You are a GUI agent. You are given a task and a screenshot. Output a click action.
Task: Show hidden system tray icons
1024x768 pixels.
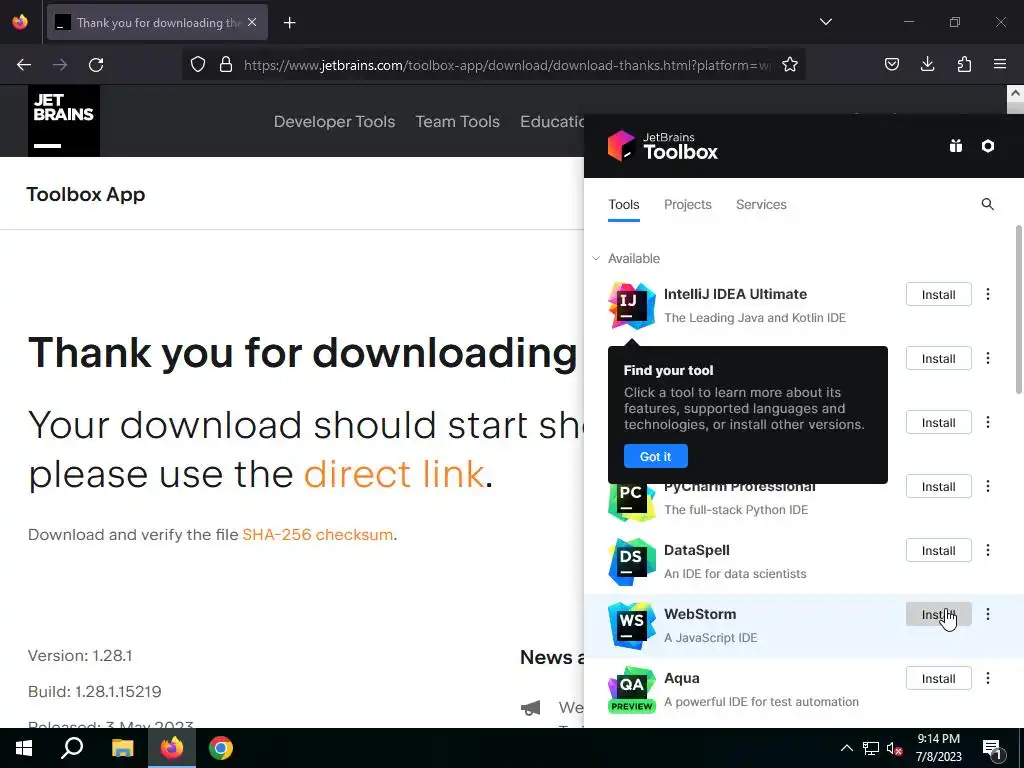[846, 748]
